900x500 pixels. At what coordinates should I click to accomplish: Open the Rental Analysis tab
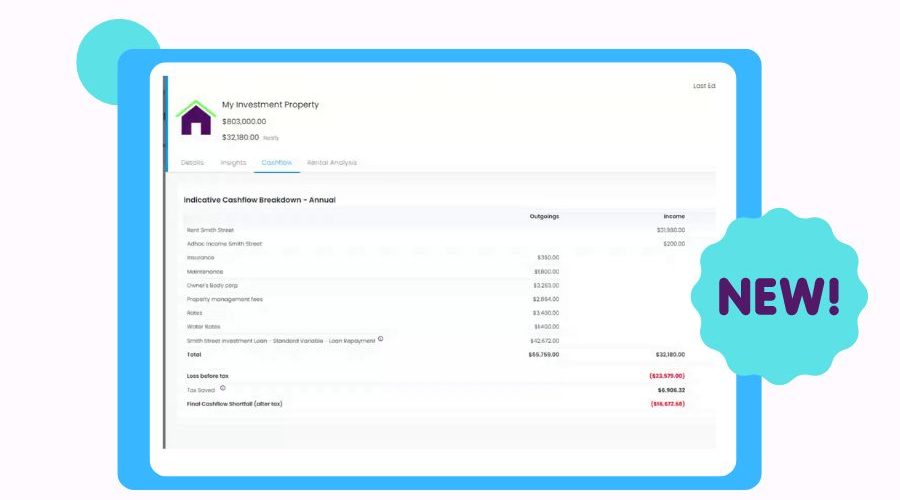point(332,162)
